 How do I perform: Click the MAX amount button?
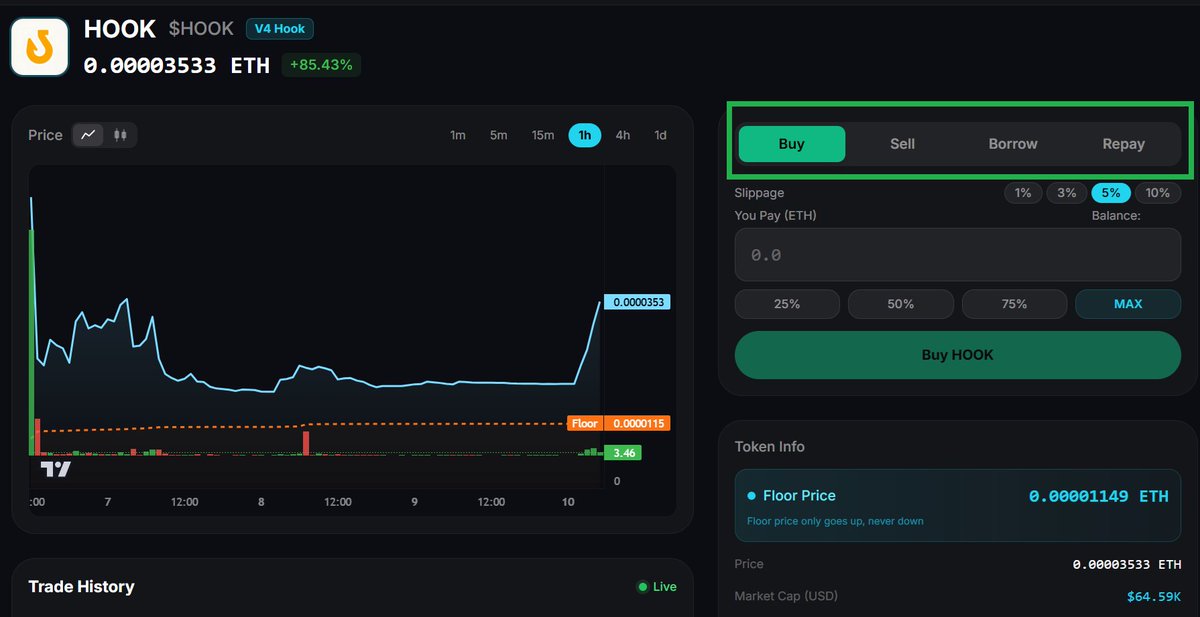click(x=1128, y=304)
